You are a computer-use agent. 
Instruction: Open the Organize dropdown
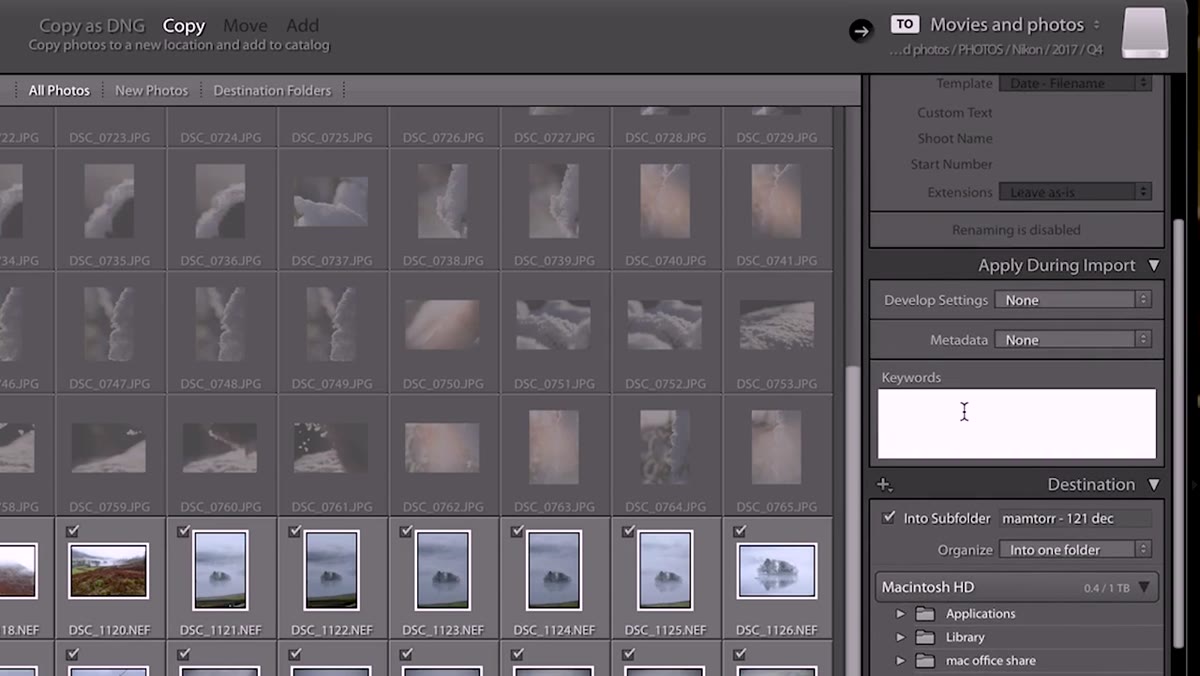click(1074, 550)
